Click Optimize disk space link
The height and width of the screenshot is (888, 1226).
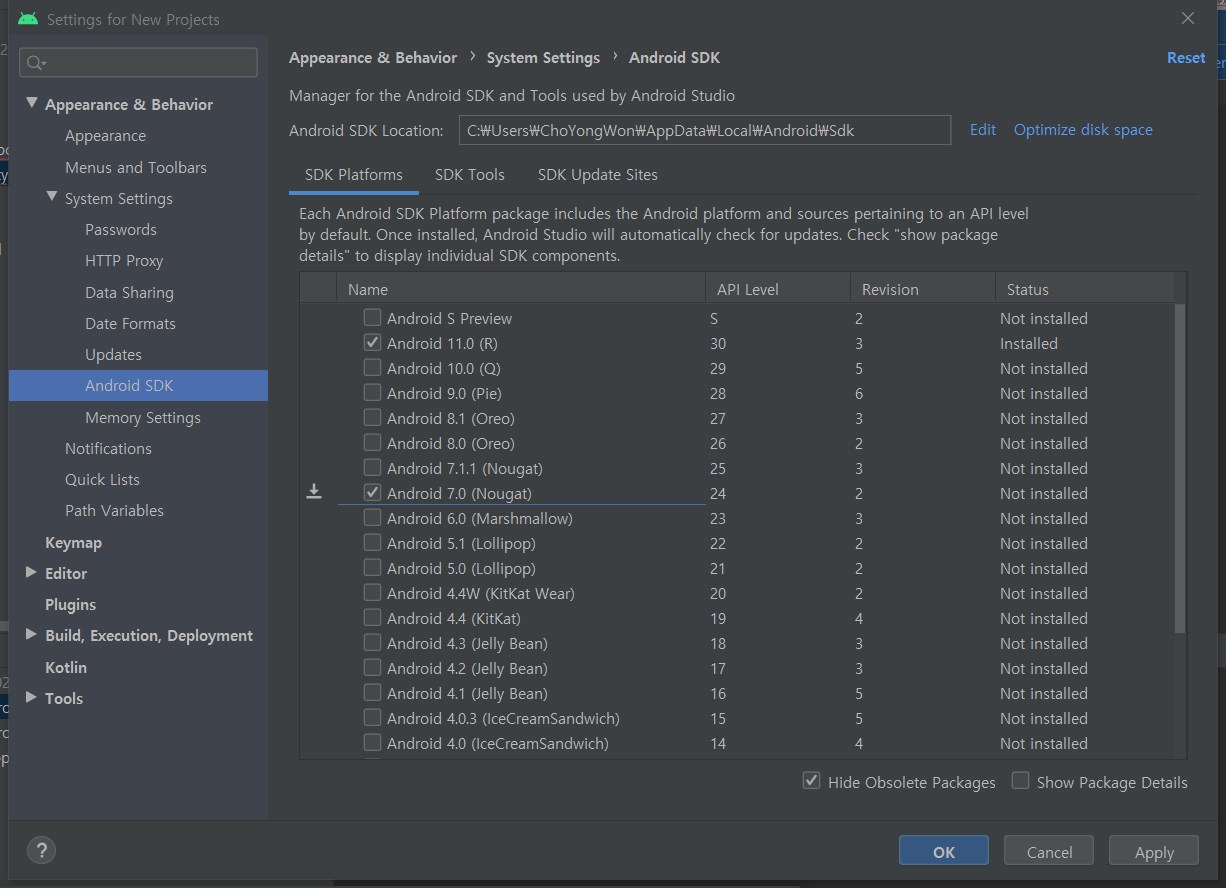[1083, 130]
